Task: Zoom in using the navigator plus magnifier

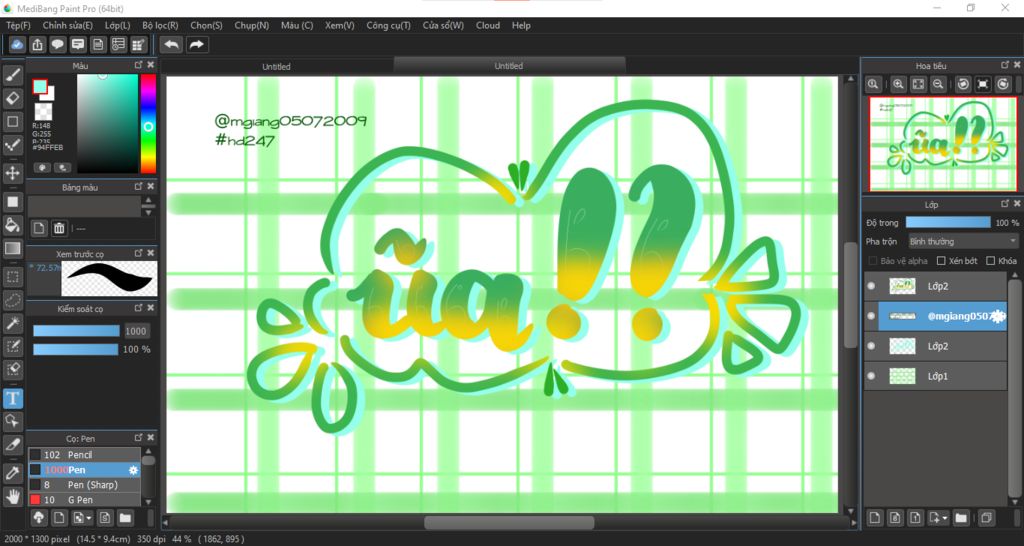Action: 899,84
